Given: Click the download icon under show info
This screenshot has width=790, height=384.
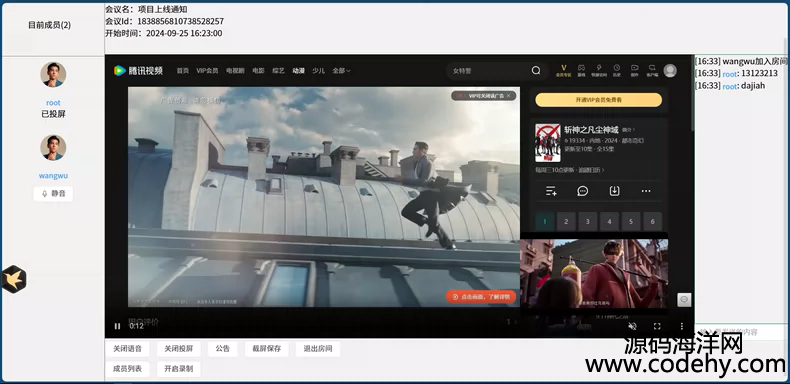Looking at the screenshot, I should pos(614,191).
